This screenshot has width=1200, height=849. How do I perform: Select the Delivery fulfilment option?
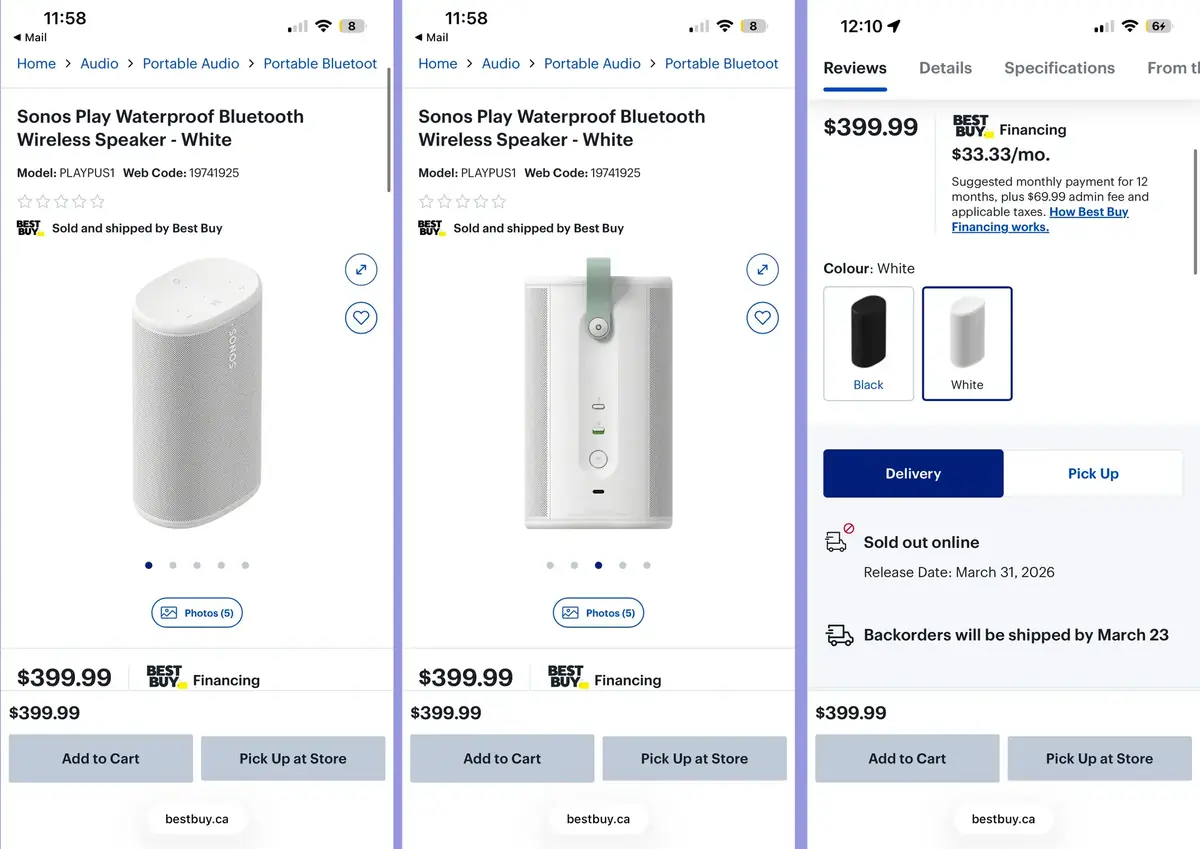[913, 473]
